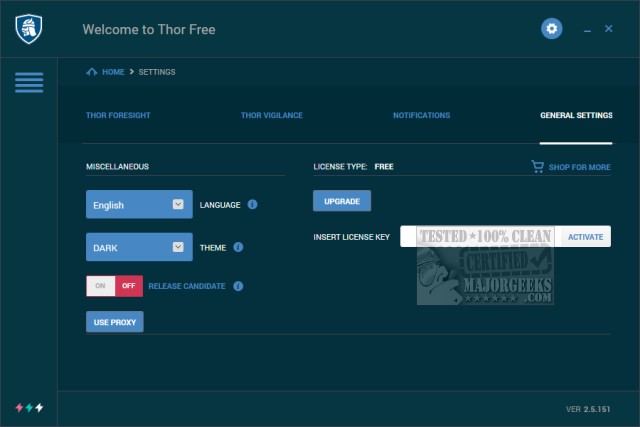The width and height of the screenshot is (640, 427).
Task: Open settings via the gear icon
Action: (x=551, y=29)
